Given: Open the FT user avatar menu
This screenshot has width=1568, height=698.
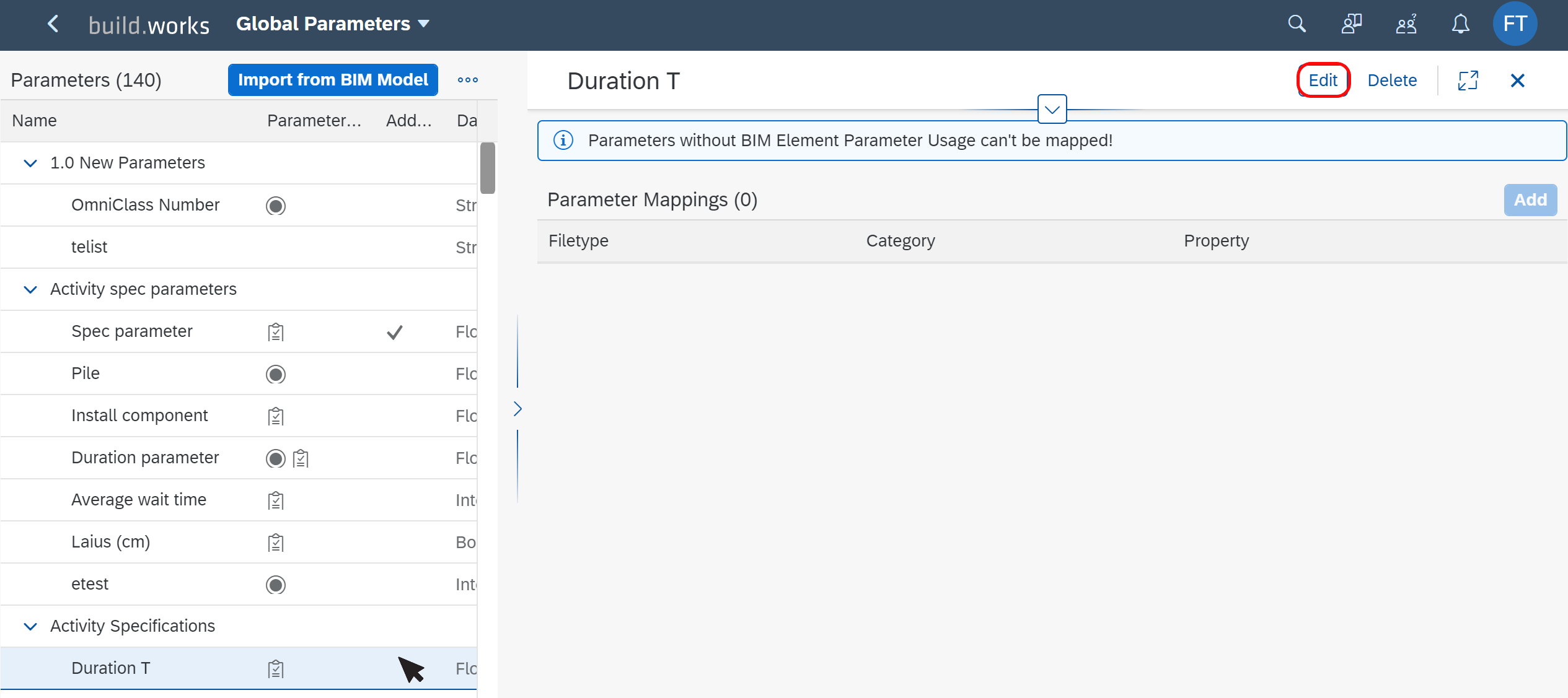Looking at the screenshot, I should pos(1515,24).
